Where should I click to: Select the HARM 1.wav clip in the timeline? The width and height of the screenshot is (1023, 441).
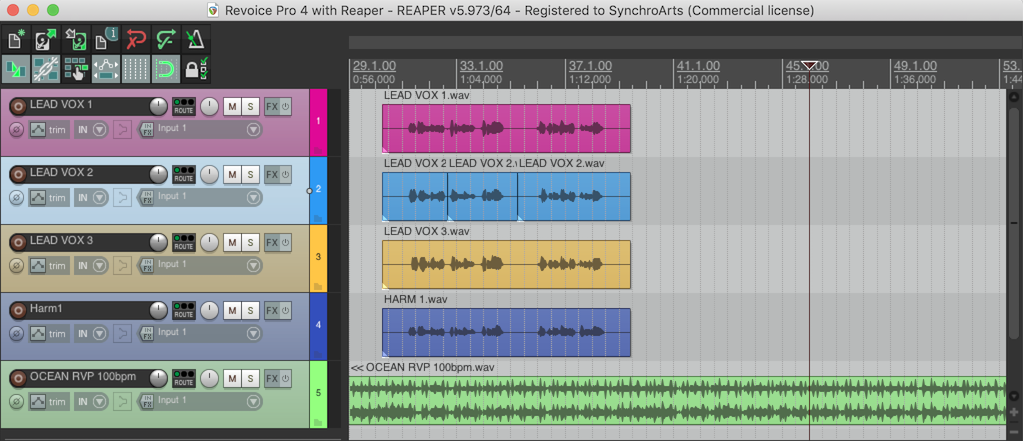click(506, 332)
